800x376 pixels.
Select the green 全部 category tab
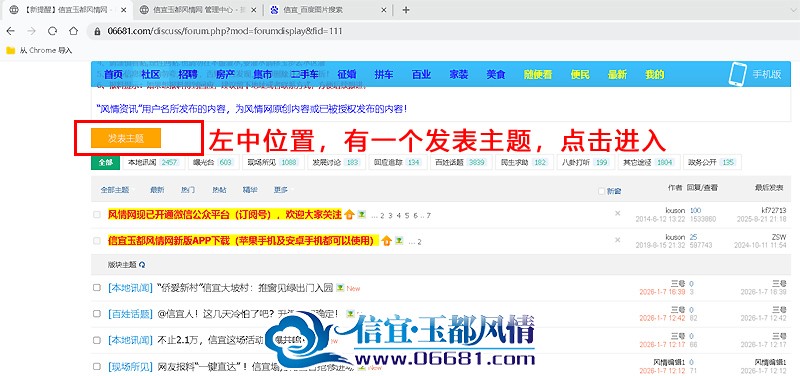[x=106, y=162]
